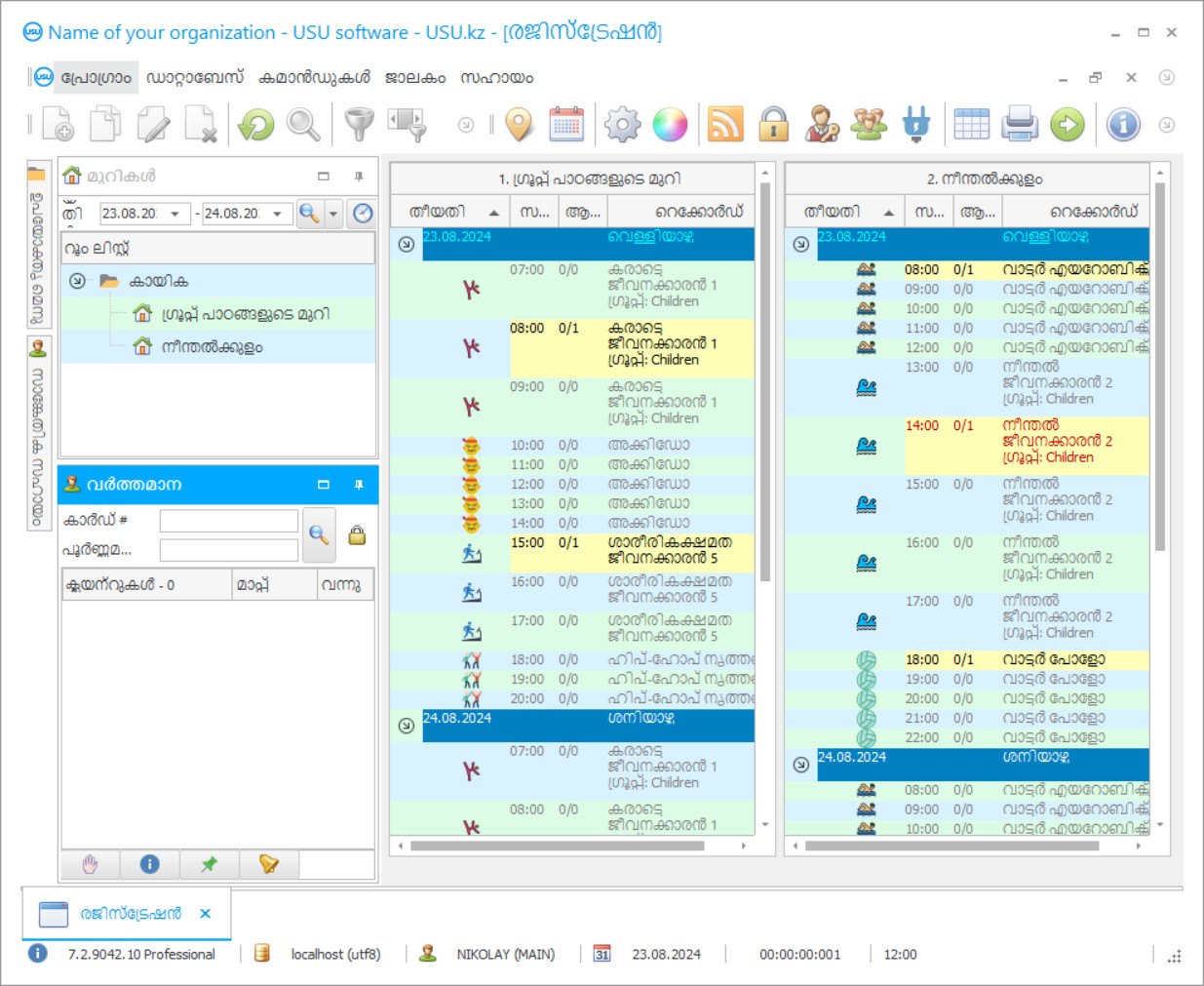
Task: Toggle the pin on വർത്തമാന panel header
Action: (x=359, y=485)
